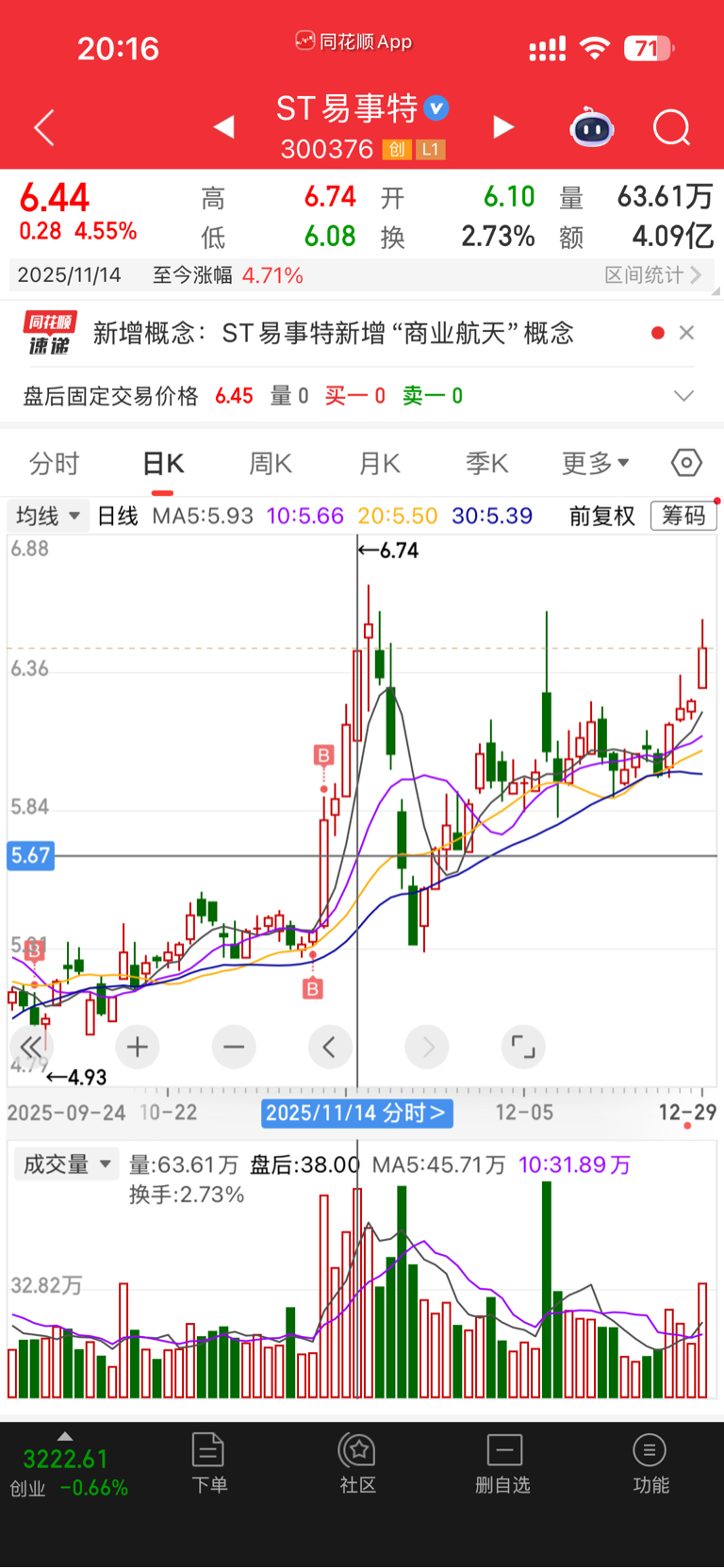Tap the battery indicator showing 71
724x1568 pixels.
(649, 48)
